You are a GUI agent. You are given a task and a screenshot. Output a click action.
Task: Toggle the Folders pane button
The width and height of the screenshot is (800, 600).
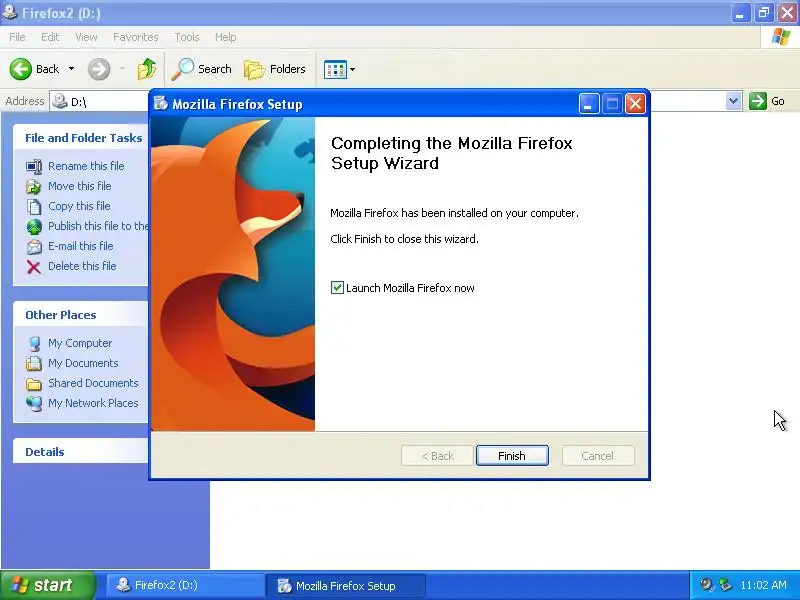pyautogui.click(x=274, y=69)
